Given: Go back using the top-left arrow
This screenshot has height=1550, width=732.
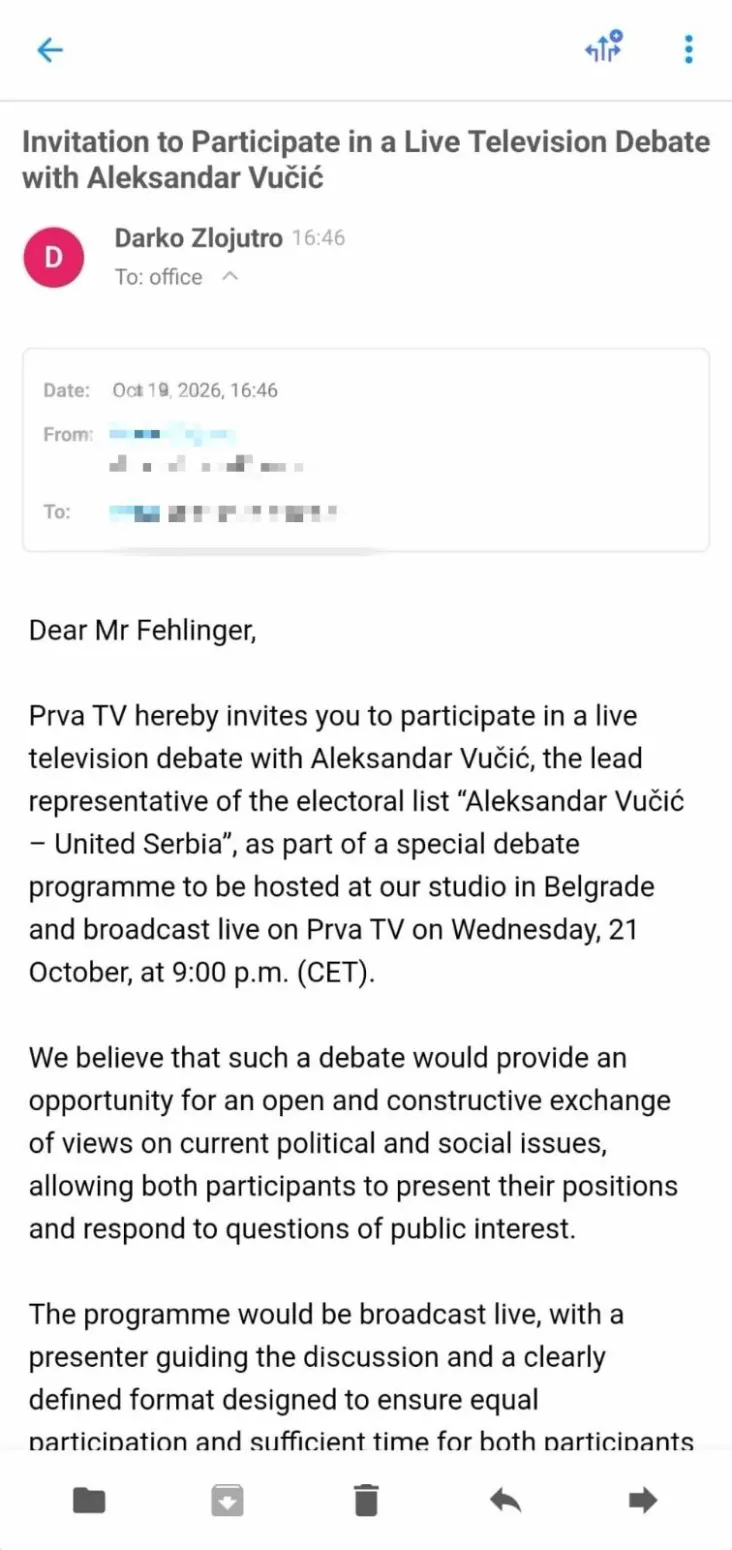Looking at the screenshot, I should tap(49, 50).
